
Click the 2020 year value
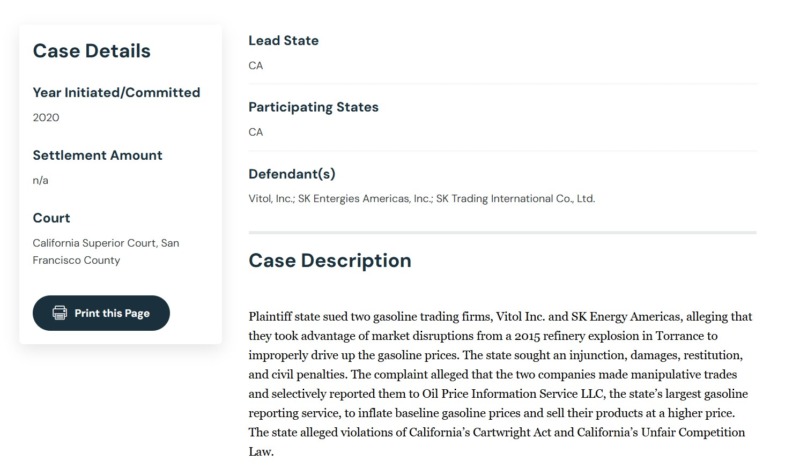46,118
